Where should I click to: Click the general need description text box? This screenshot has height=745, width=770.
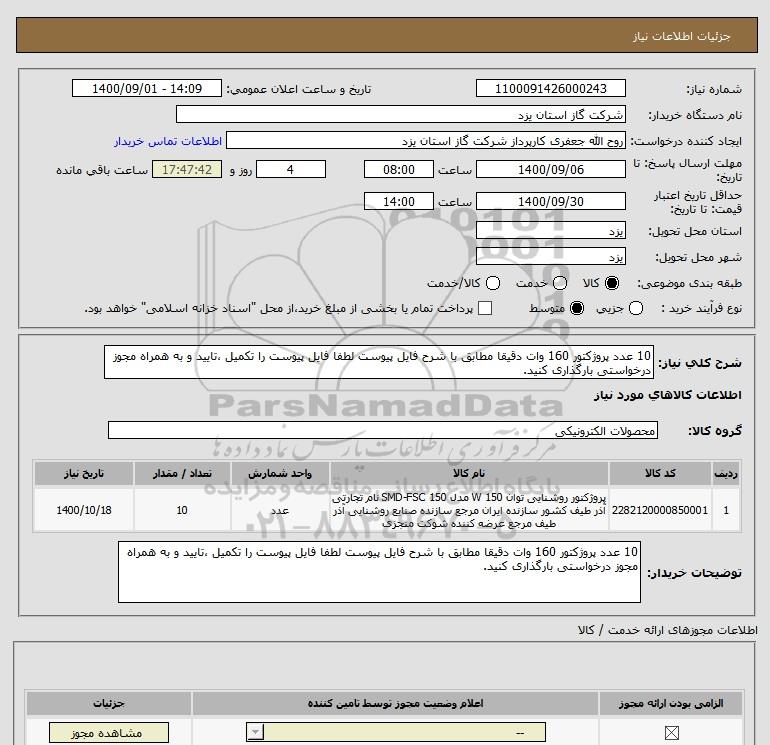tap(379, 362)
